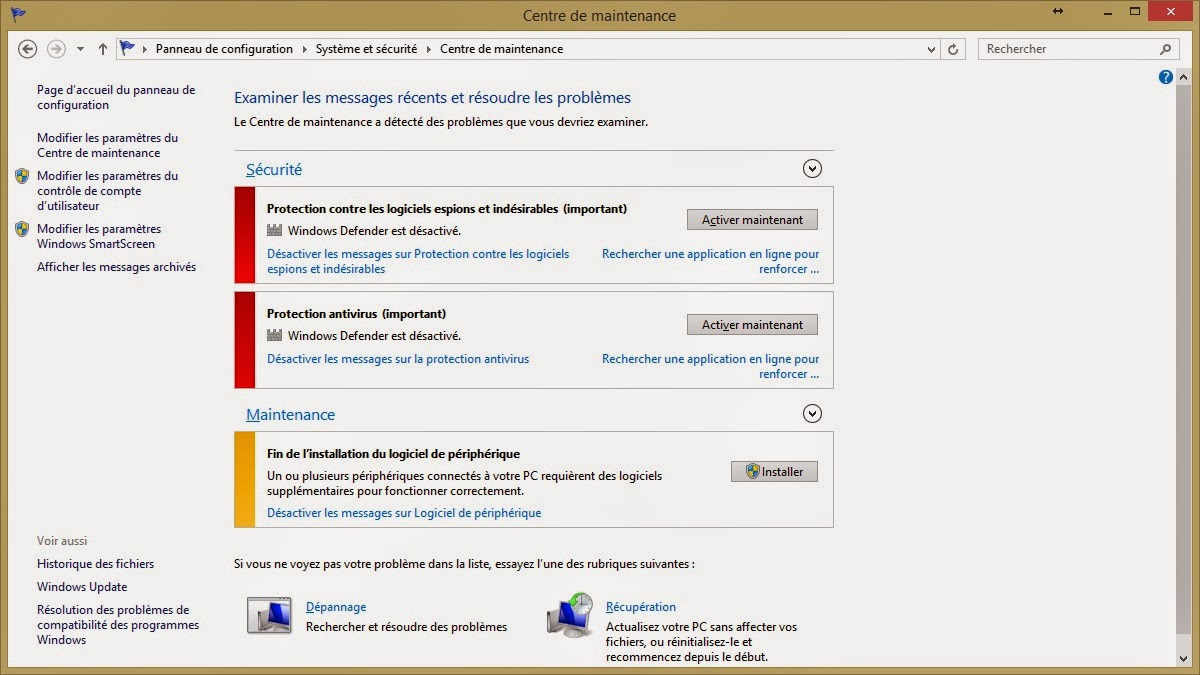Click the Sécurité section heading

pos(274,170)
